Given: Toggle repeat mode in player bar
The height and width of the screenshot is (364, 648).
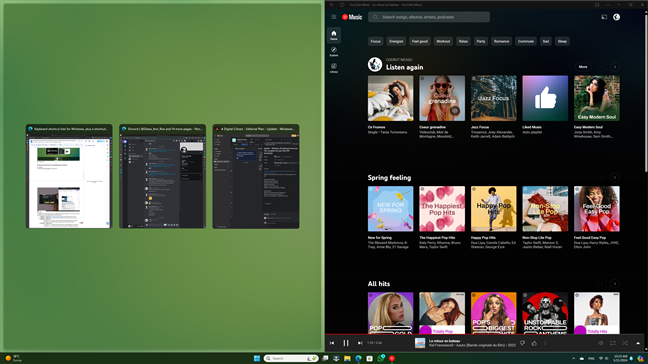Looking at the screenshot, I should click(x=613, y=343).
